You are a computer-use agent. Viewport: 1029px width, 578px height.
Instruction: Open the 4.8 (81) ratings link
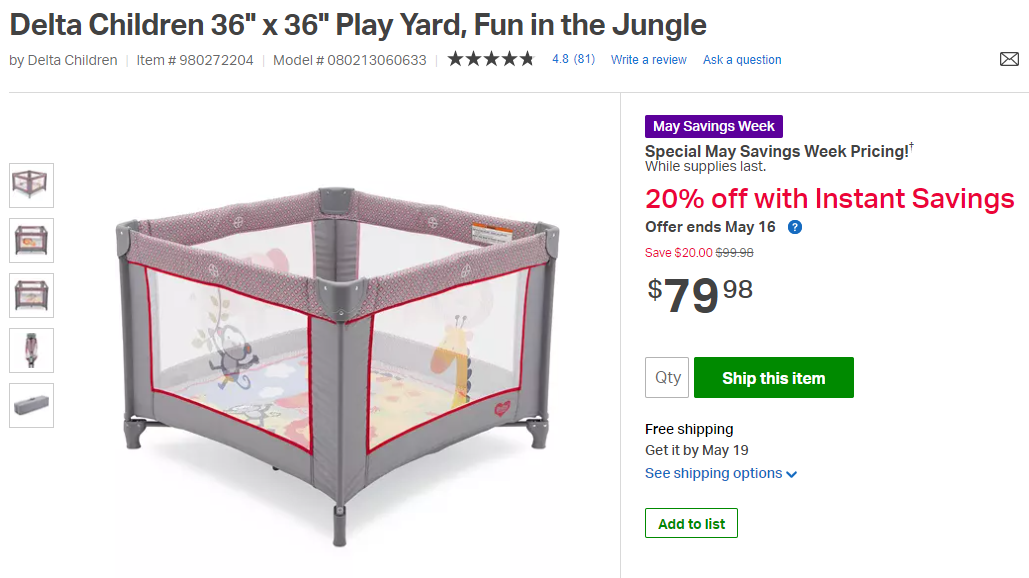574,59
